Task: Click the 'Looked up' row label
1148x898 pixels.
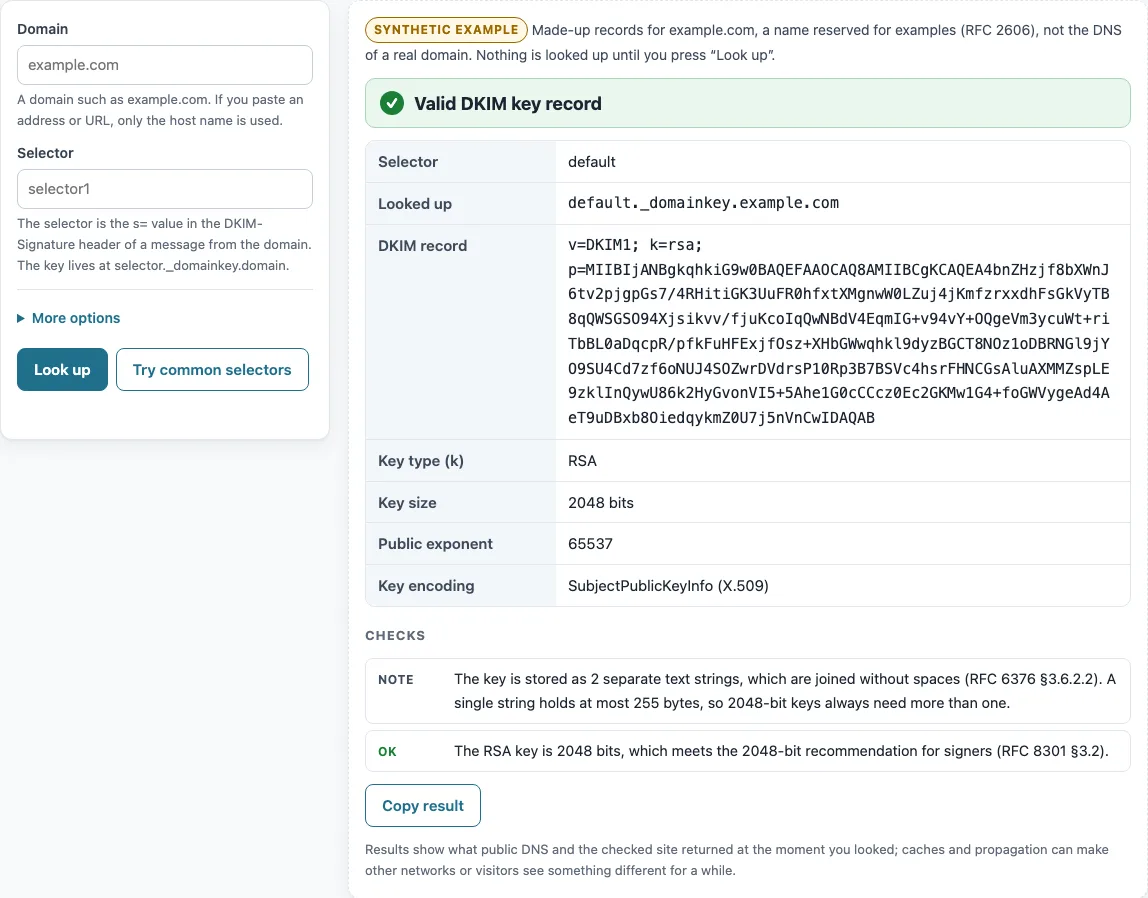Action: [415, 203]
